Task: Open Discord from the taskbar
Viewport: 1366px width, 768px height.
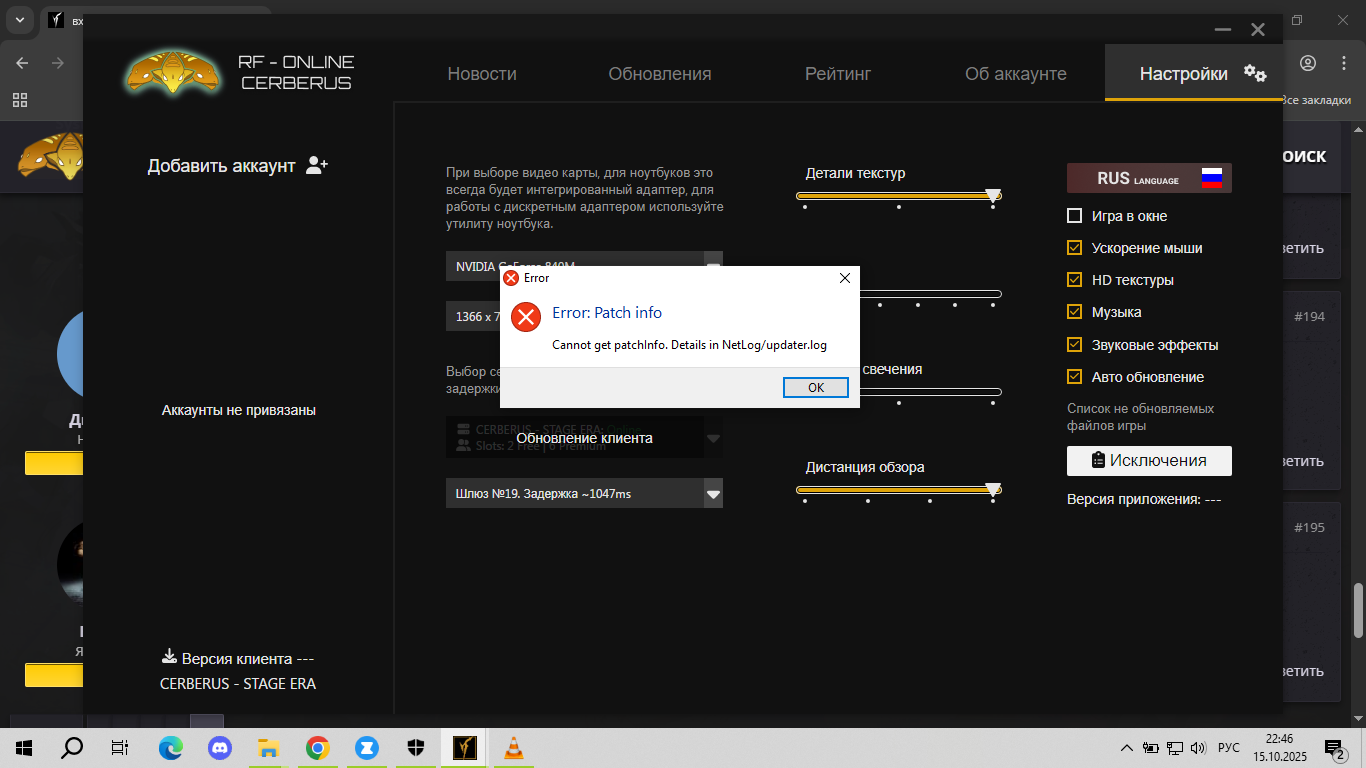Action: pyautogui.click(x=220, y=747)
